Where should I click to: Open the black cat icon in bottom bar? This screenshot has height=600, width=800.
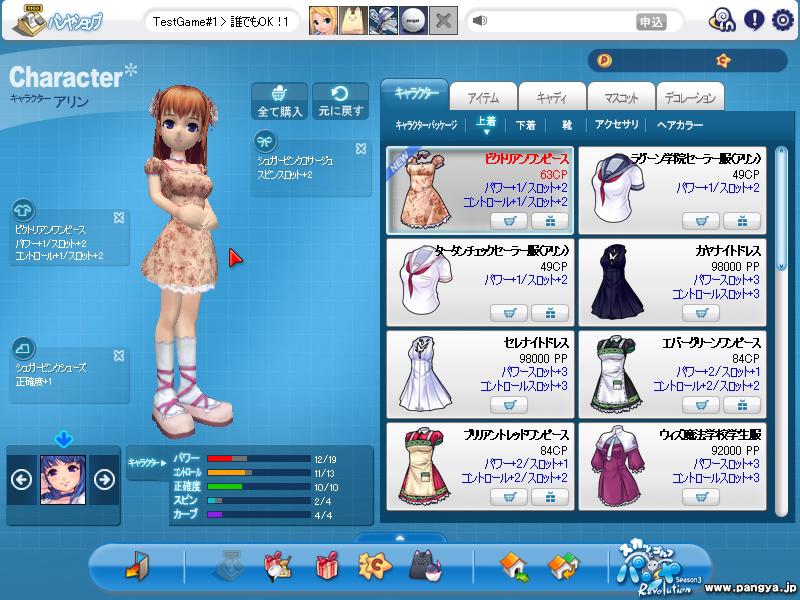[x=424, y=565]
